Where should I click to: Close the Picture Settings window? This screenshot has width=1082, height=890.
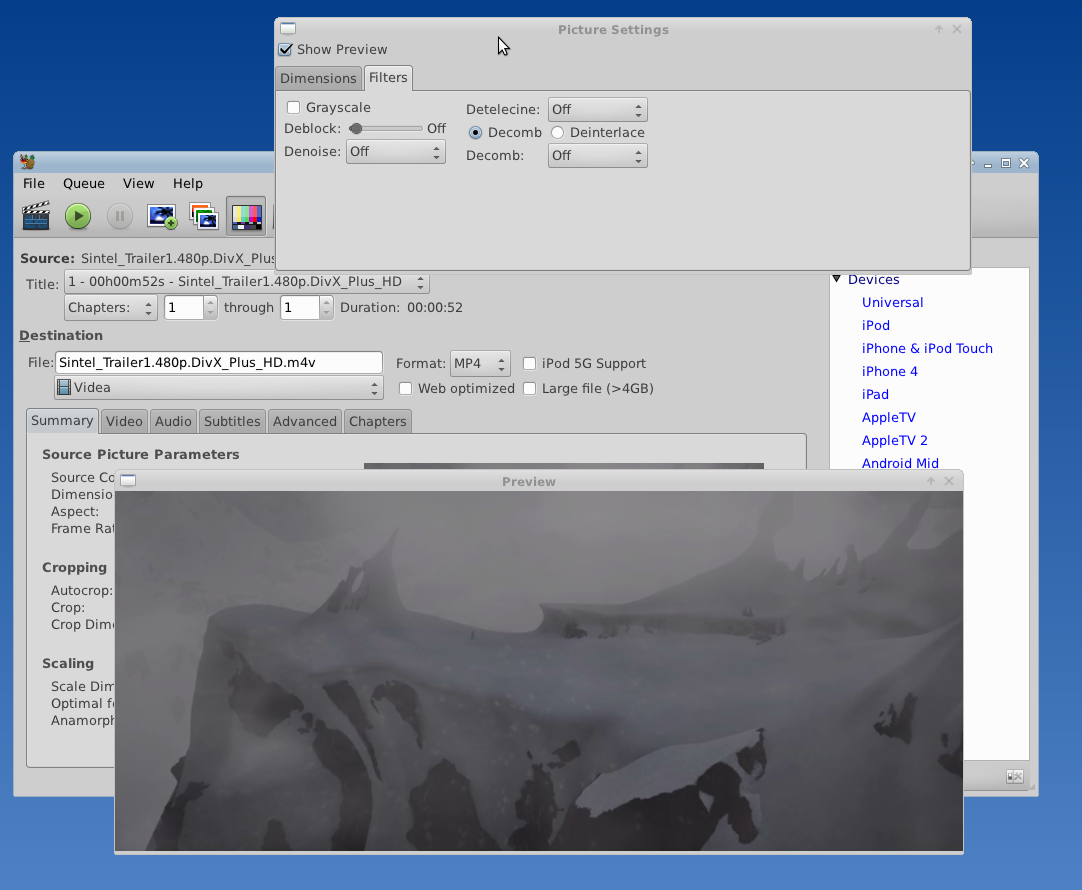[x=956, y=29]
